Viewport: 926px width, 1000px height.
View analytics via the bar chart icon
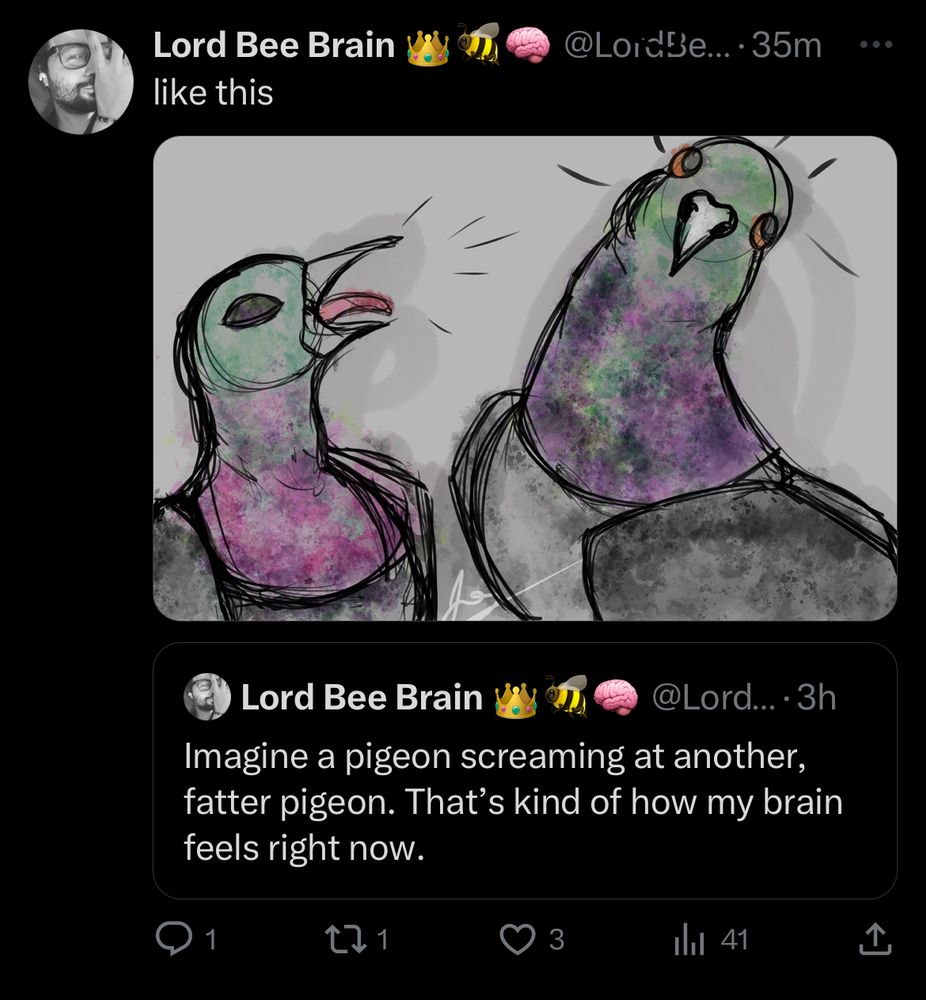point(689,941)
